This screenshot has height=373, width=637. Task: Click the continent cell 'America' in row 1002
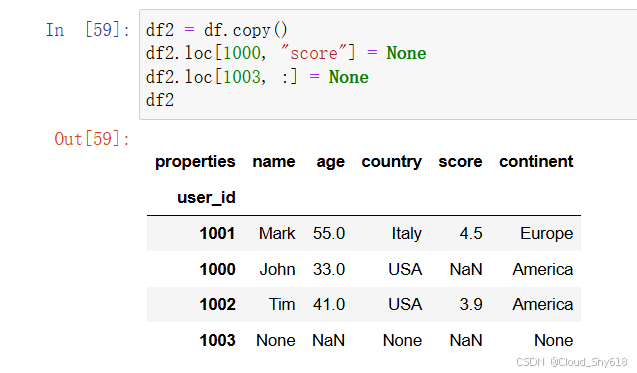(x=543, y=304)
